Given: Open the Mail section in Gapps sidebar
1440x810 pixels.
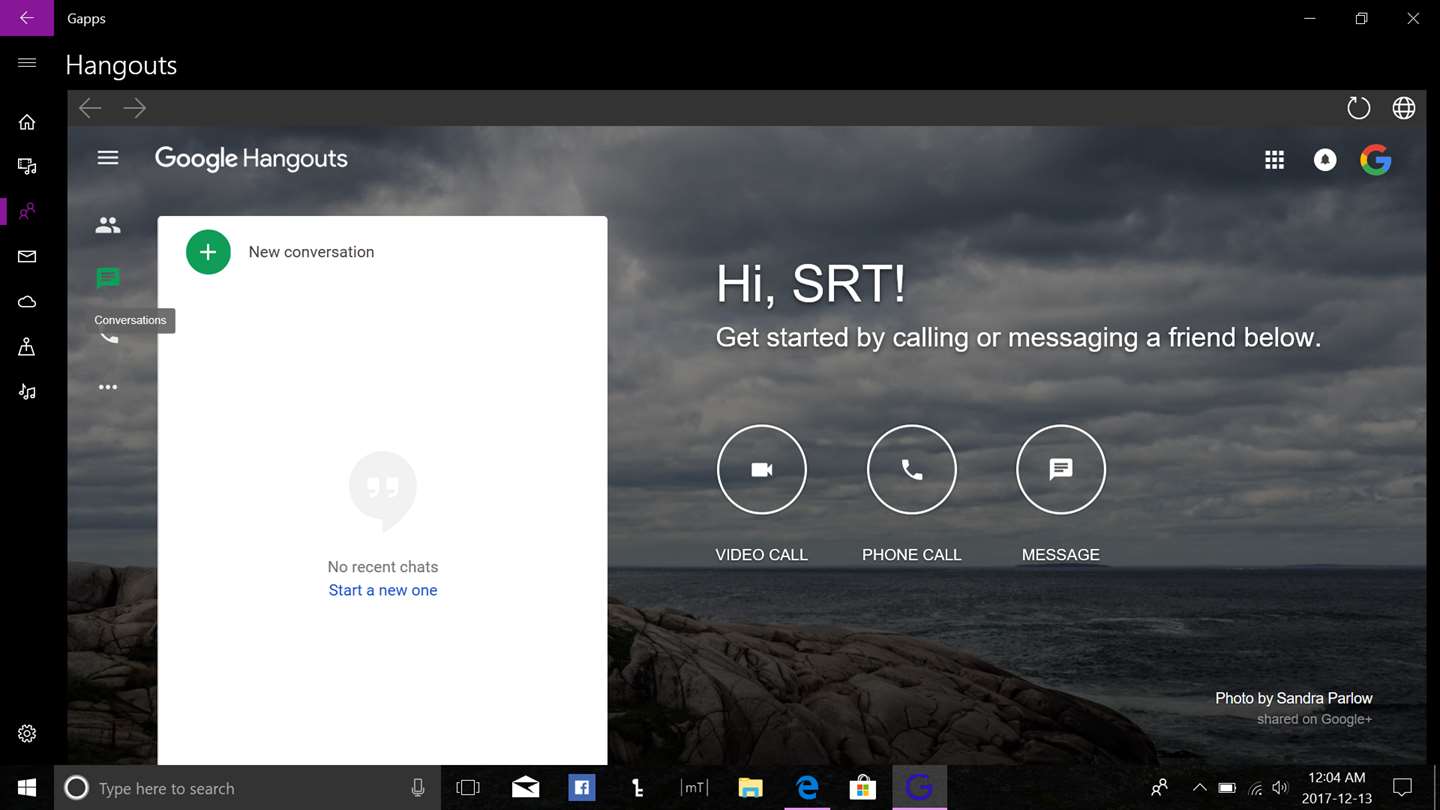Looking at the screenshot, I should click(x=27, y=257).
